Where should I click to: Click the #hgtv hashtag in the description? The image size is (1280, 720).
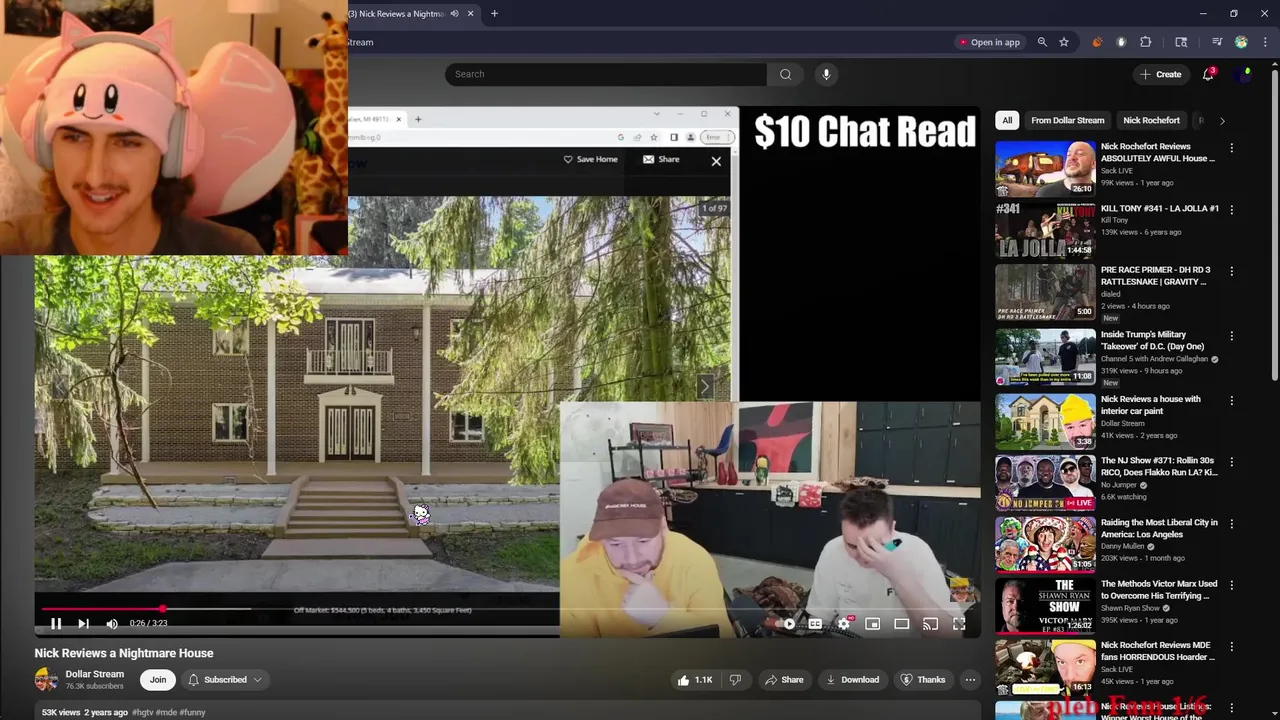tap(144, 712)
